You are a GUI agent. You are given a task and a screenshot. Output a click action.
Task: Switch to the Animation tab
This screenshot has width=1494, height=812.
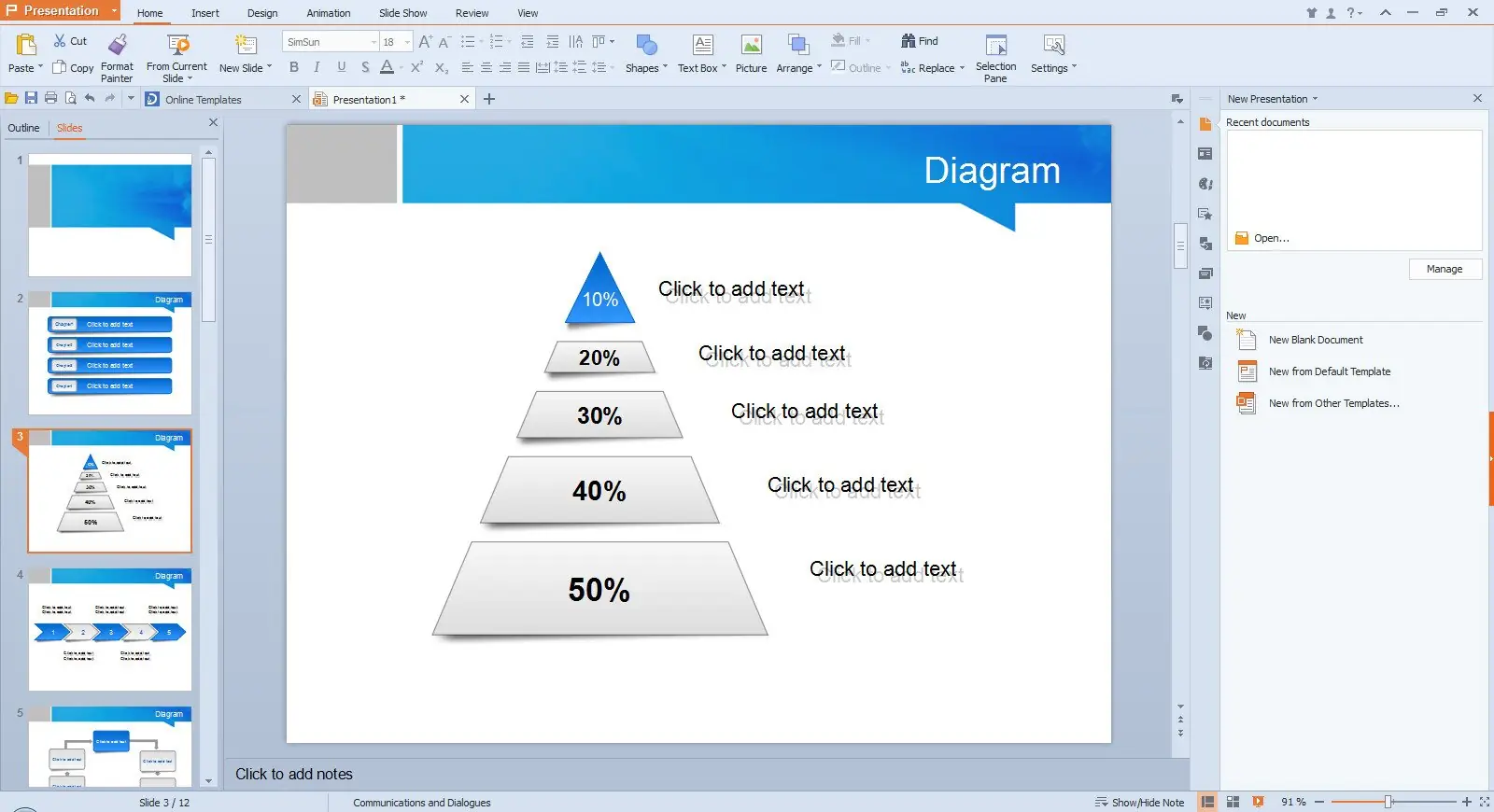[329, 13]
